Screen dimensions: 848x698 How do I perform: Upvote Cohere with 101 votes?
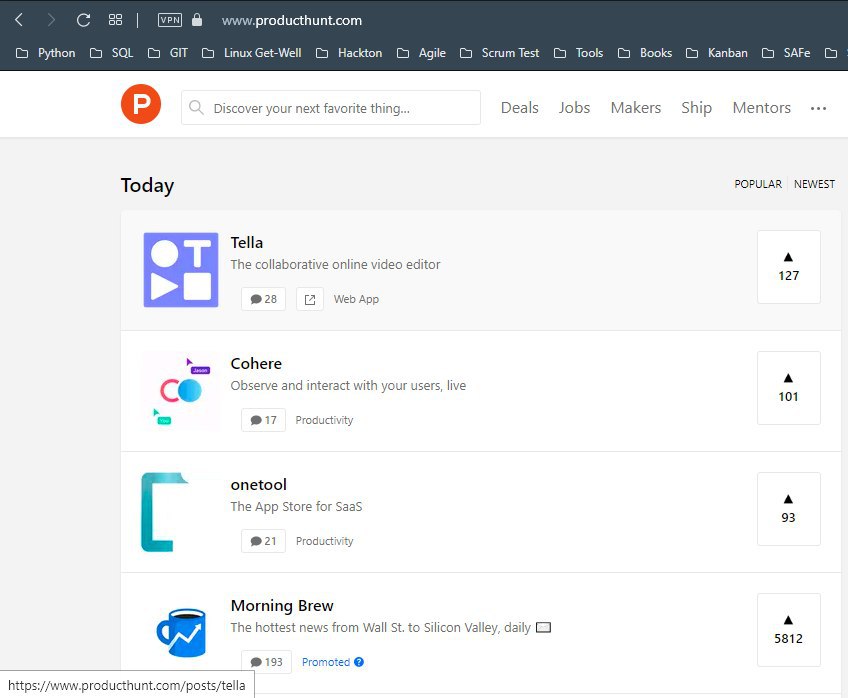(789, 388)
